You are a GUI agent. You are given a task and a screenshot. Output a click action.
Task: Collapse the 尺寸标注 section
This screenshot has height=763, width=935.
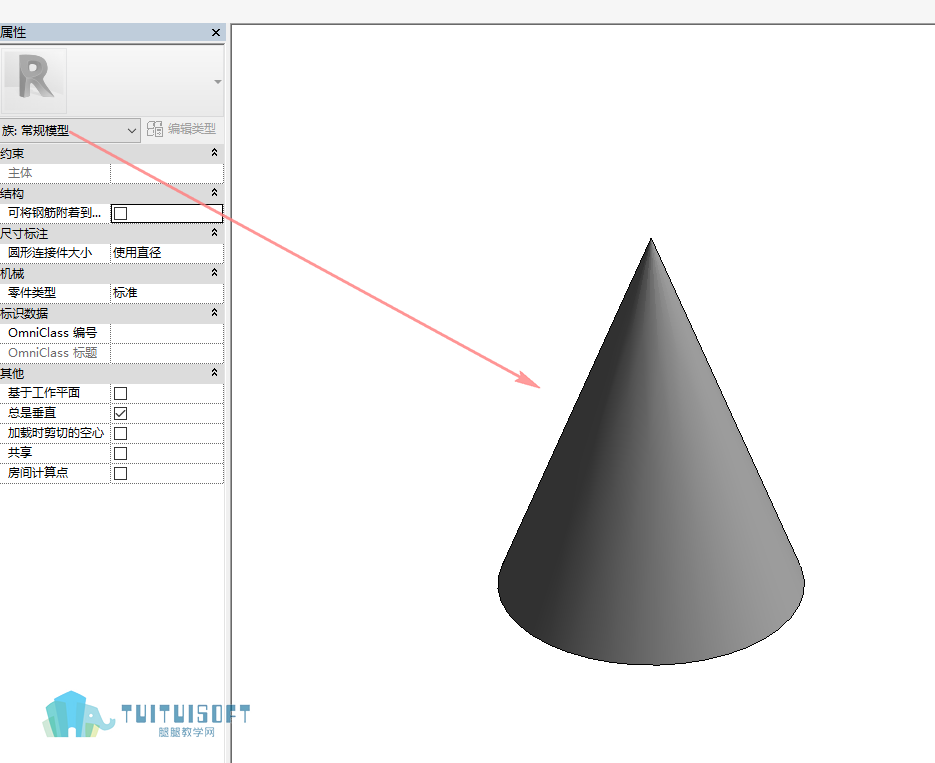215,233
